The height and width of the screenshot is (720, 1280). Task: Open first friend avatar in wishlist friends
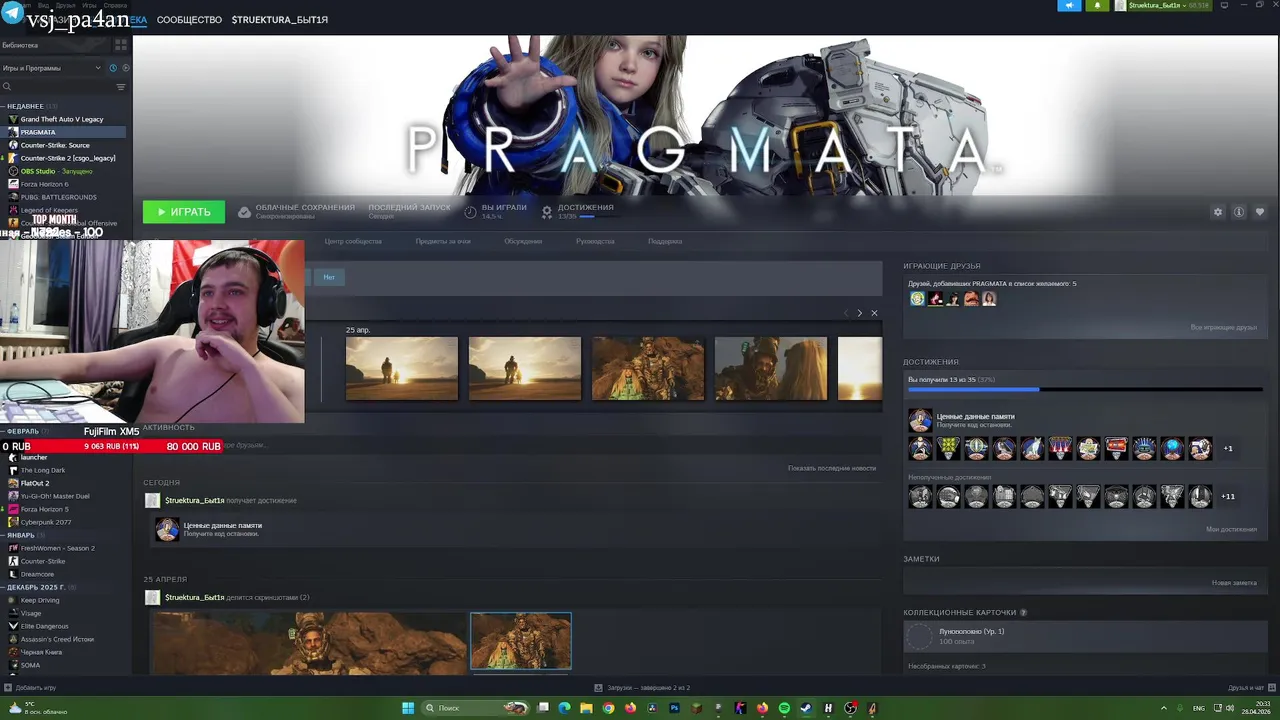[917, 298]
